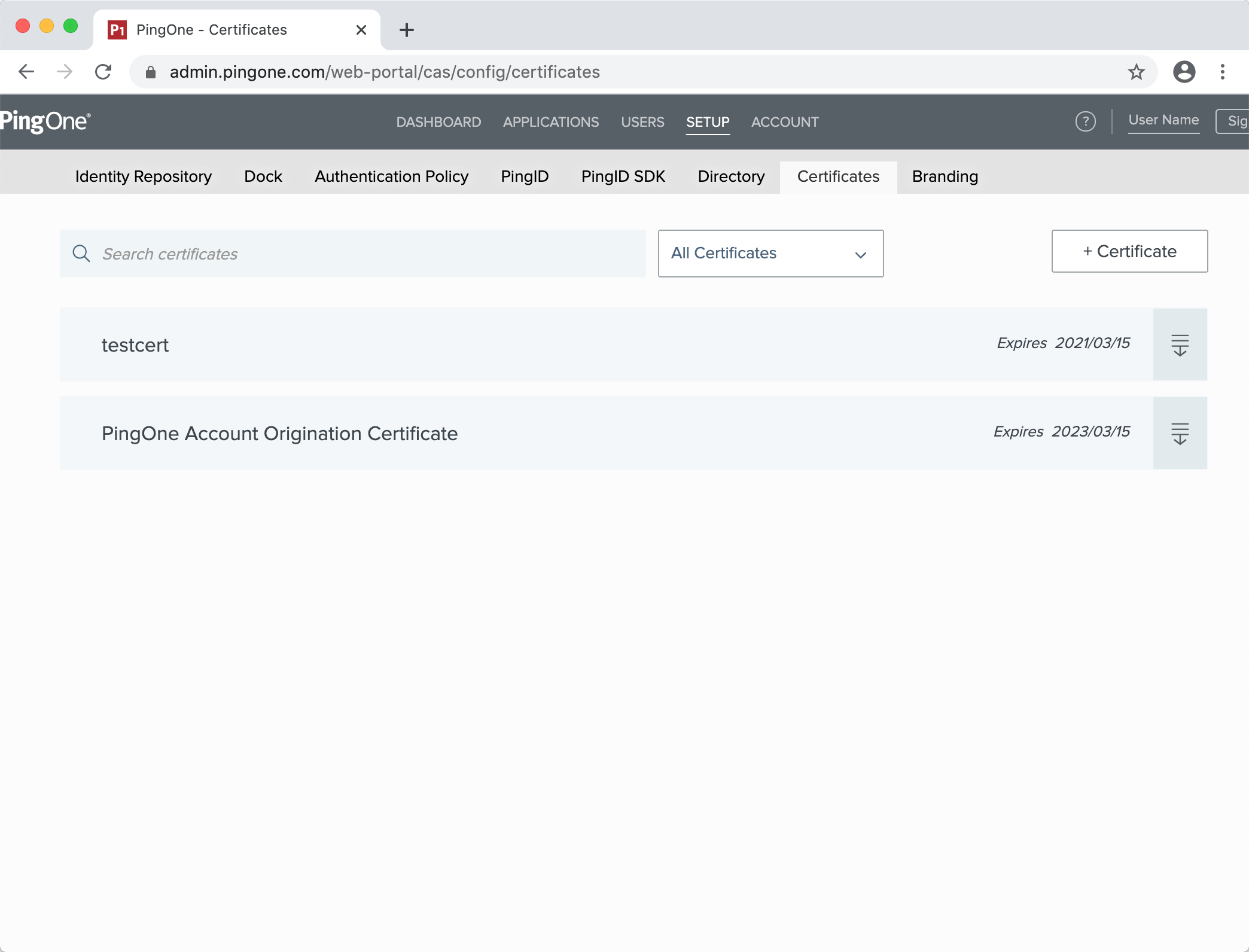Open the DASHBOARD menu
Image resolution: width=1249 pixels, height=952 pixels.
click(x=438, y=122)
